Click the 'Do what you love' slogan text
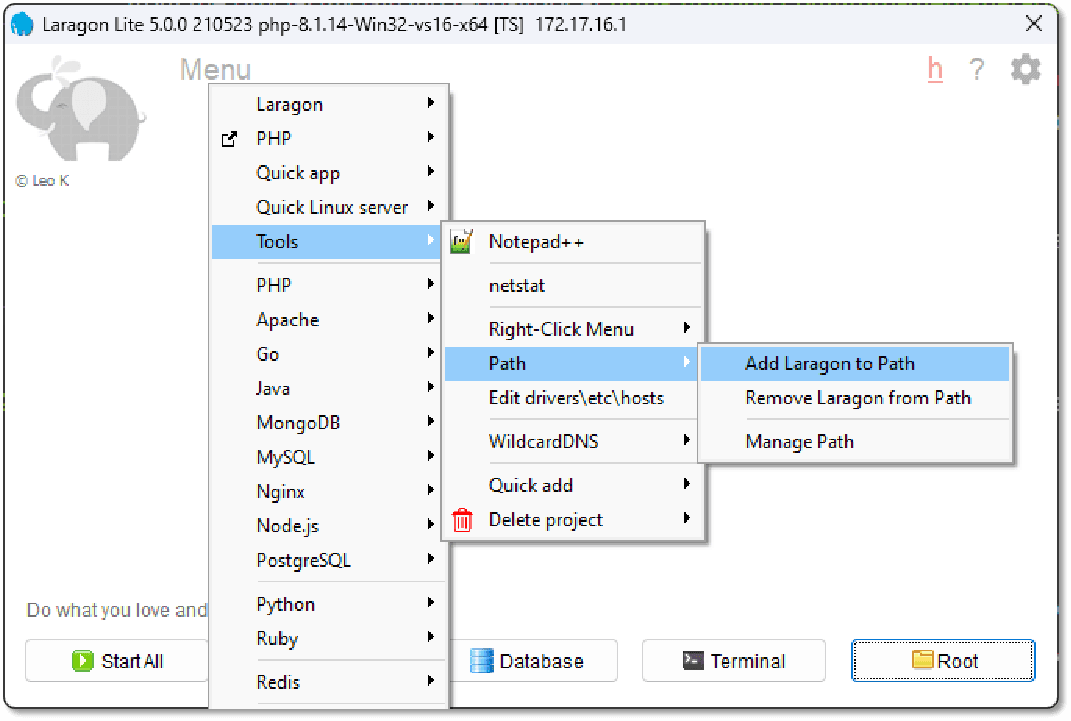This screenshot has width=1071, height=721. point(117,610)
